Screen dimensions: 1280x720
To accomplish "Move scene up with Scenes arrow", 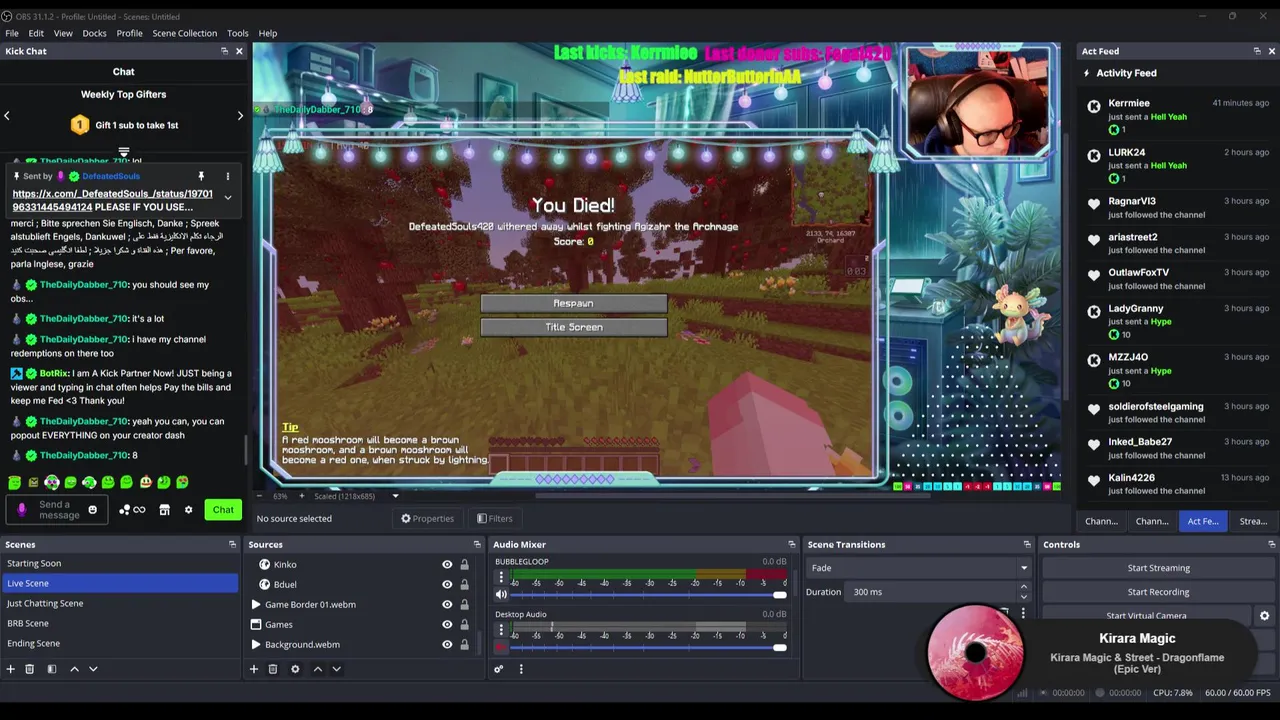I will pyautogui.click(x=74, y=669).
